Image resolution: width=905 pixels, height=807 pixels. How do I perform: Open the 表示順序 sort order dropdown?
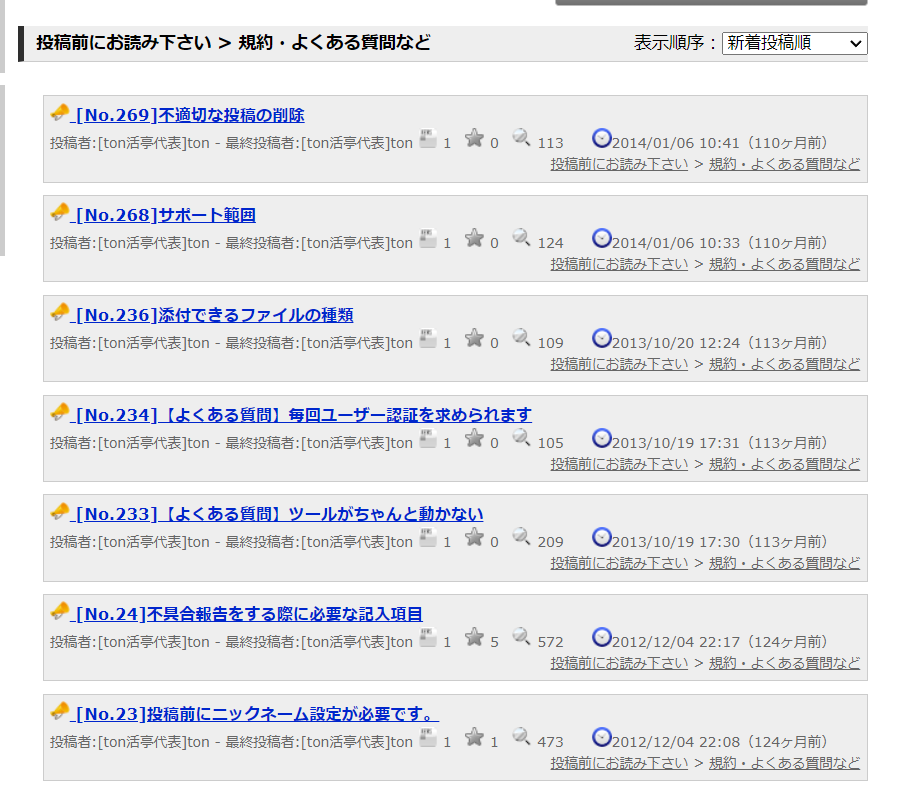[794, 43]
